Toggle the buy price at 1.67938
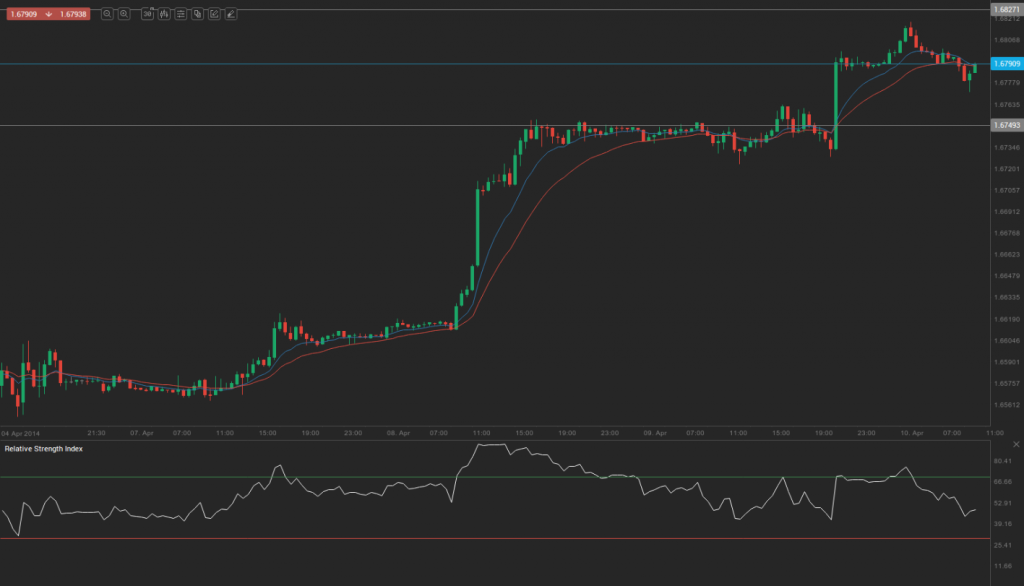This screenshot has width=1024, height=586. 72,14
